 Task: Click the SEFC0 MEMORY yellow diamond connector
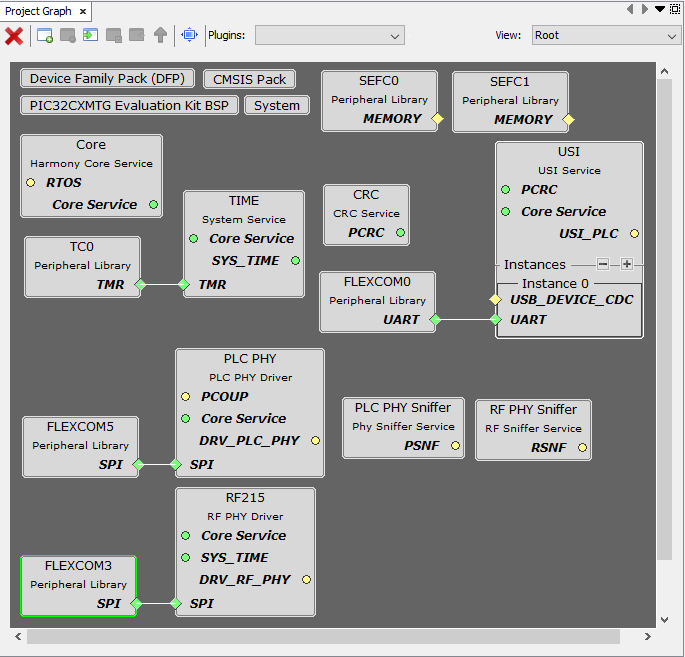pyautogui.click(x=436, y=119)
